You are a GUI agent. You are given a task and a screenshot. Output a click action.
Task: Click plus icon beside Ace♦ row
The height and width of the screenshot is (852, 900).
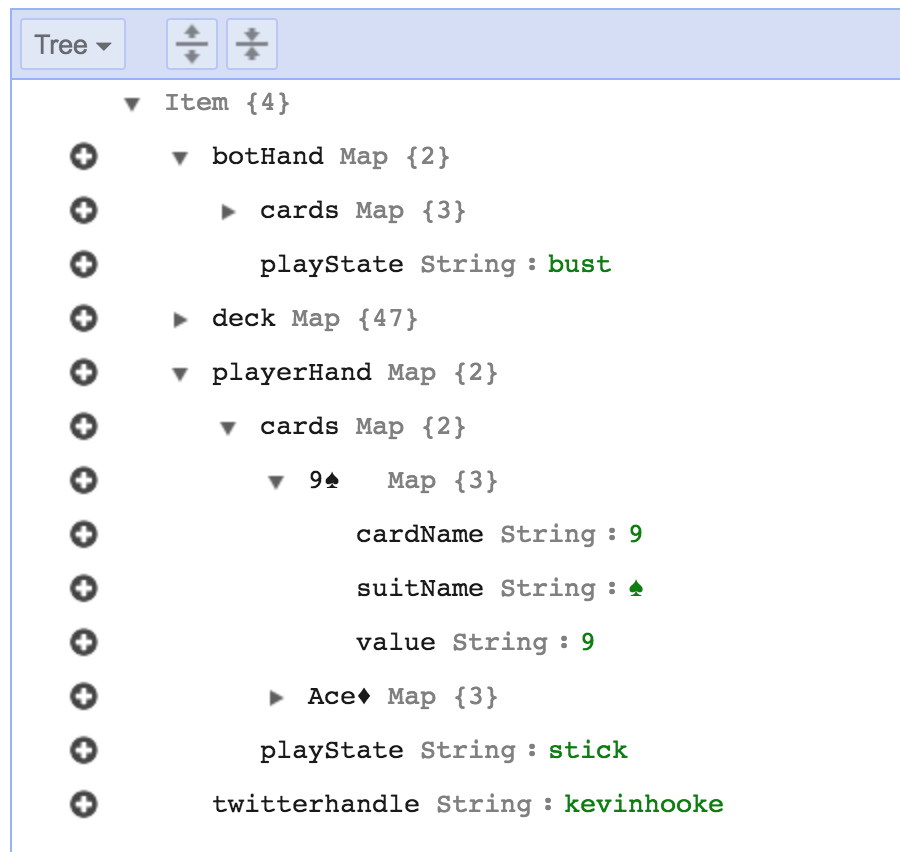(84, 696)
